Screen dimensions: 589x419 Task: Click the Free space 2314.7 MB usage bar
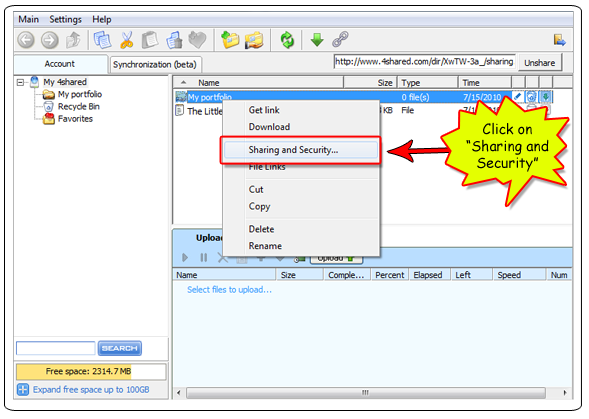click(91, 372)
